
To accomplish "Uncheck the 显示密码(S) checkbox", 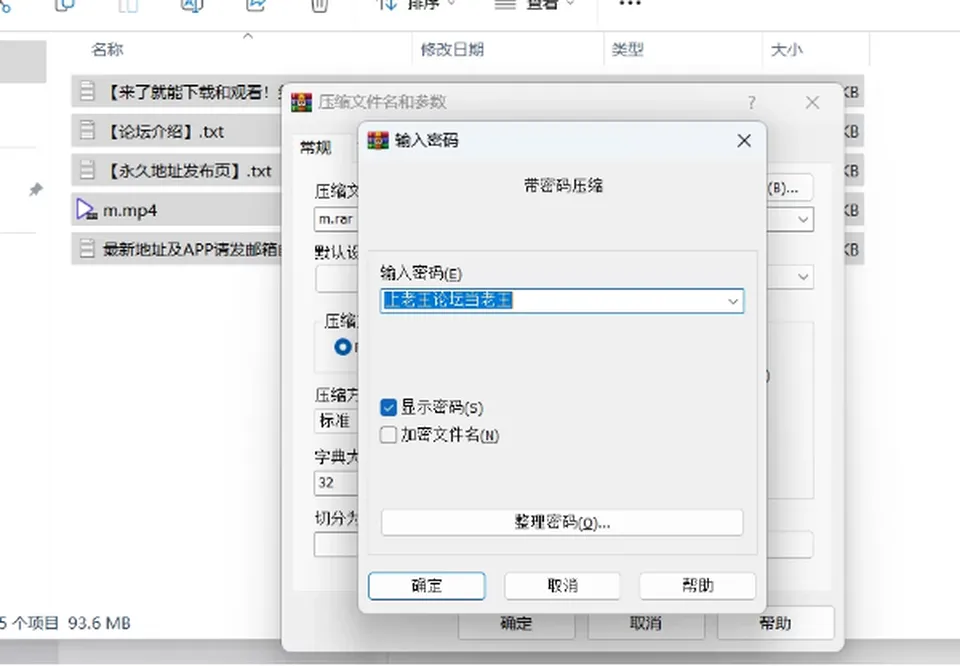I will pyautogui.click(x=388, y=408).
